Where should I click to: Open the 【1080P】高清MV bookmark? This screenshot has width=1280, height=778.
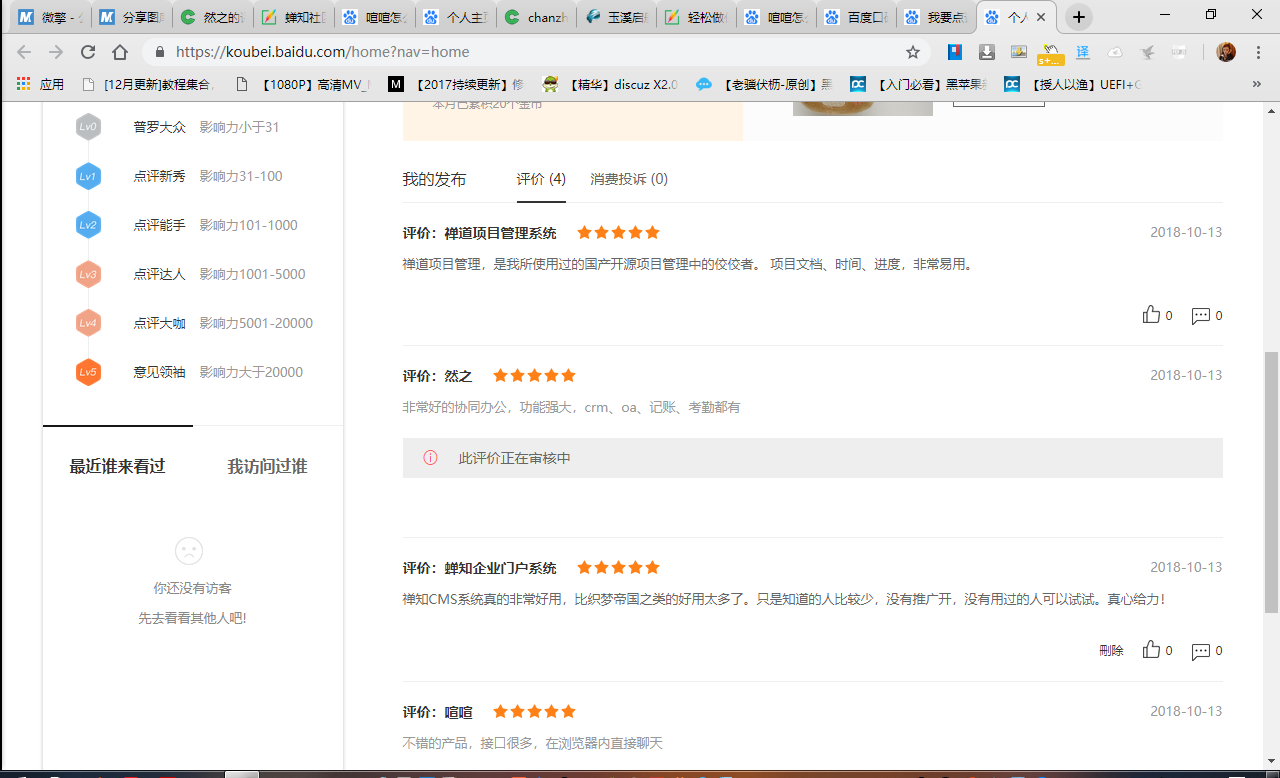click(x=303, y=85)
